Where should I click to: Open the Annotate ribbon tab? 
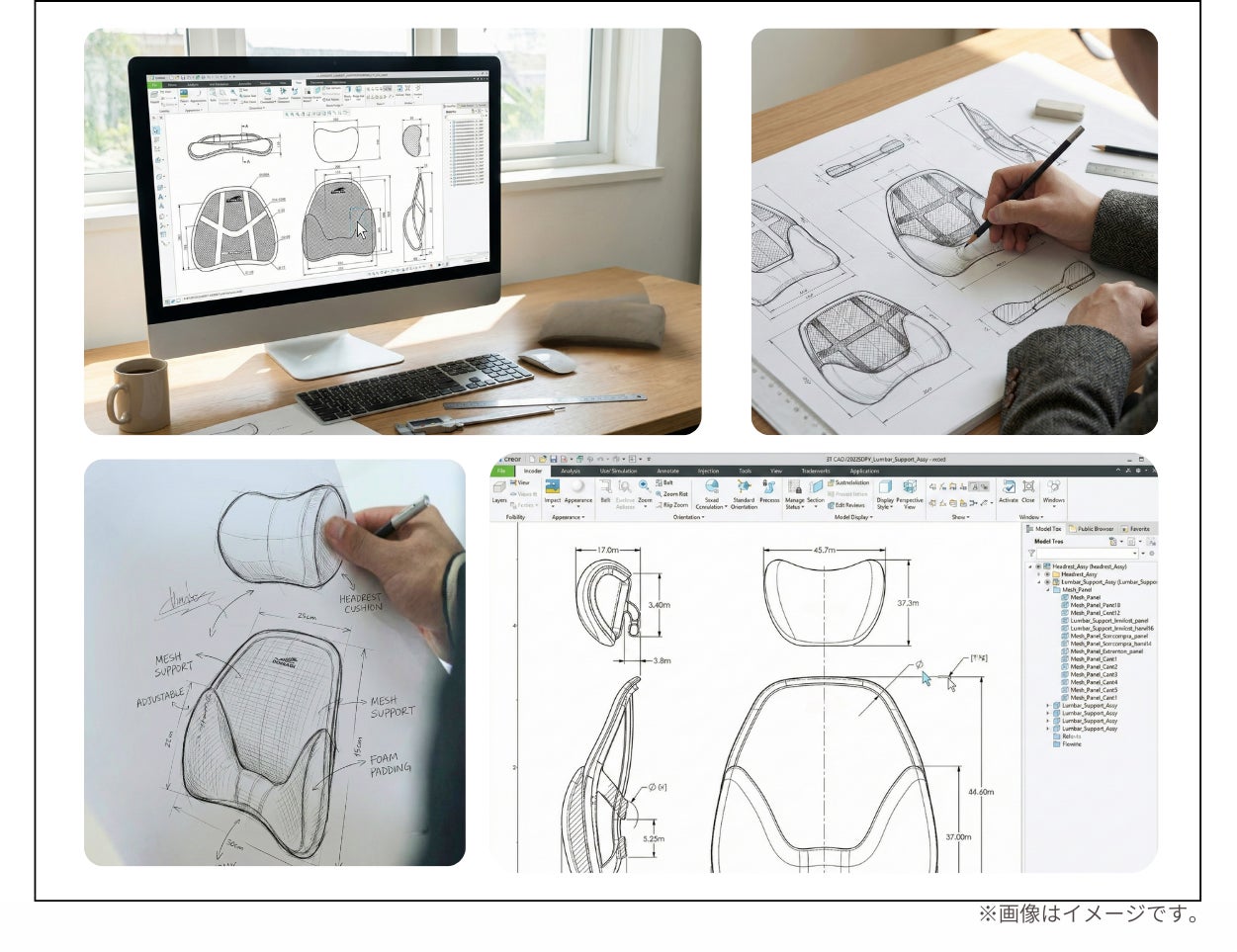tap(667, 472)
